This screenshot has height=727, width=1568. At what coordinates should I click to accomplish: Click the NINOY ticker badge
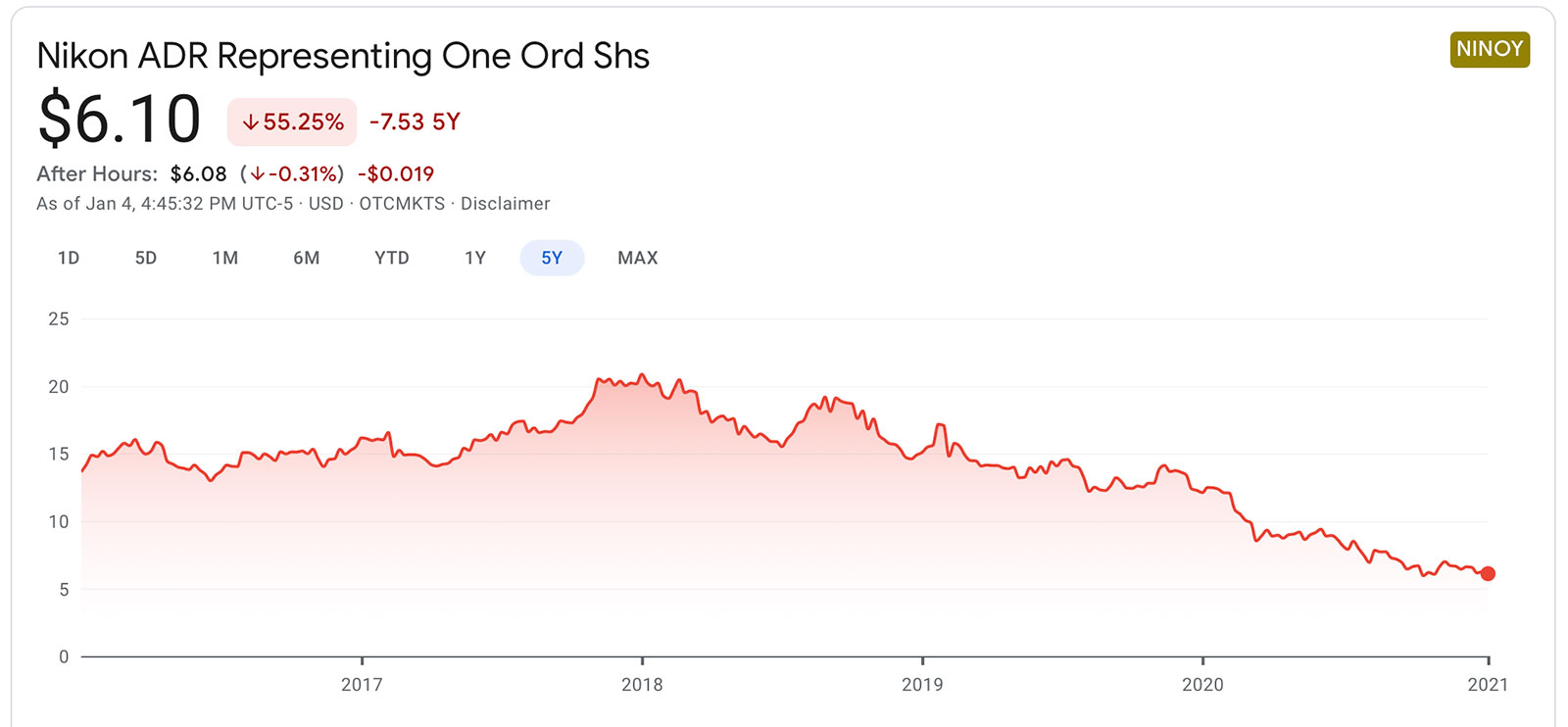point(1490,49)
